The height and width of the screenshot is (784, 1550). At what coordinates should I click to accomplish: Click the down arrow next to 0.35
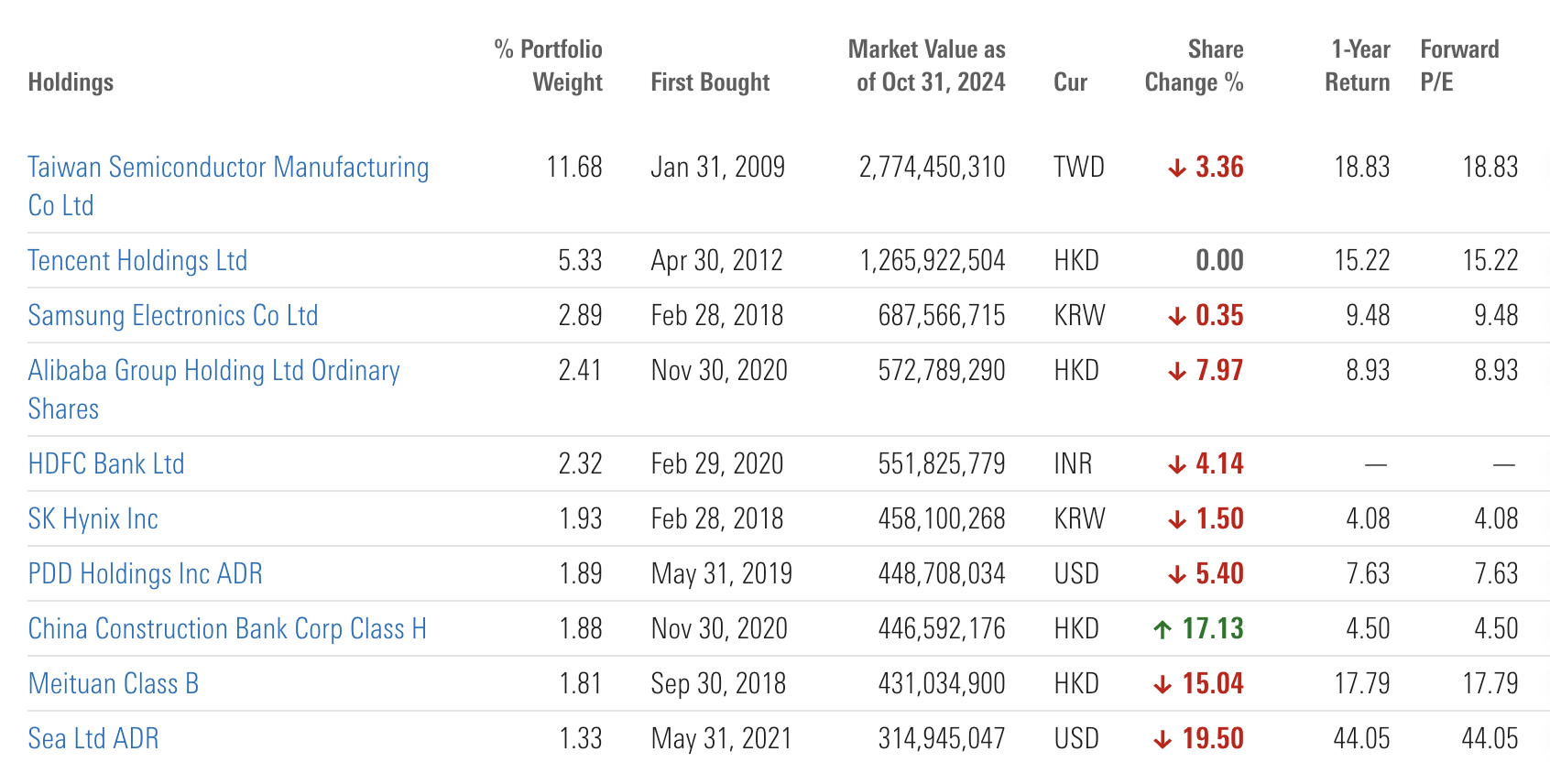tap(1177, 317)
